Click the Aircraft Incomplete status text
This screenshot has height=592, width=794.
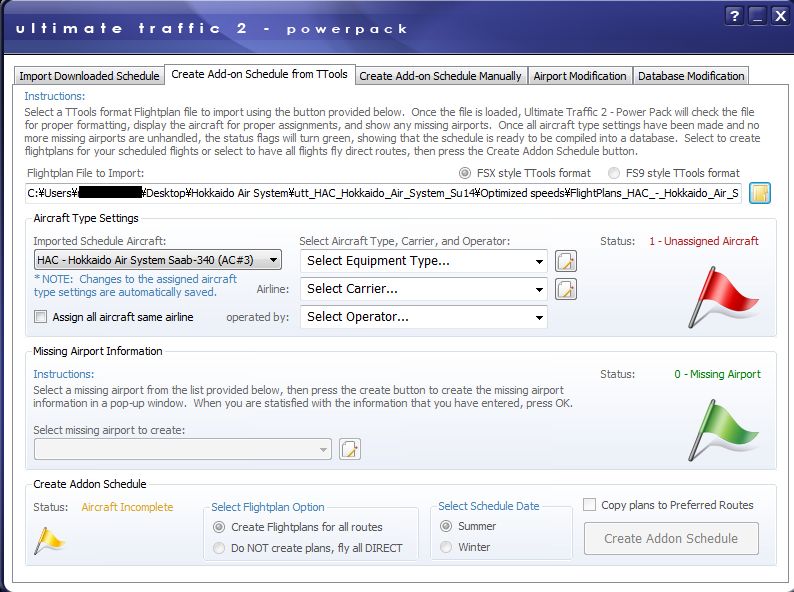[x=127, y=507]
